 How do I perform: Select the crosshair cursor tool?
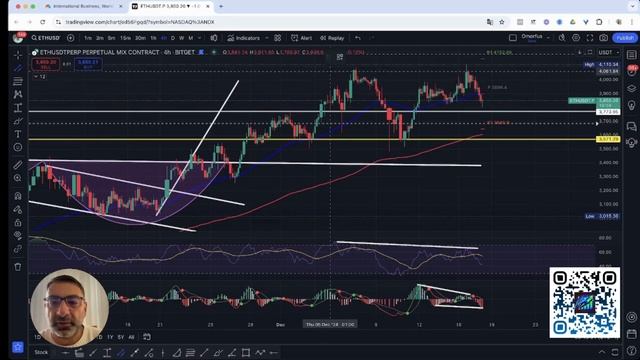pyautogui.click(x=18, y=55)
